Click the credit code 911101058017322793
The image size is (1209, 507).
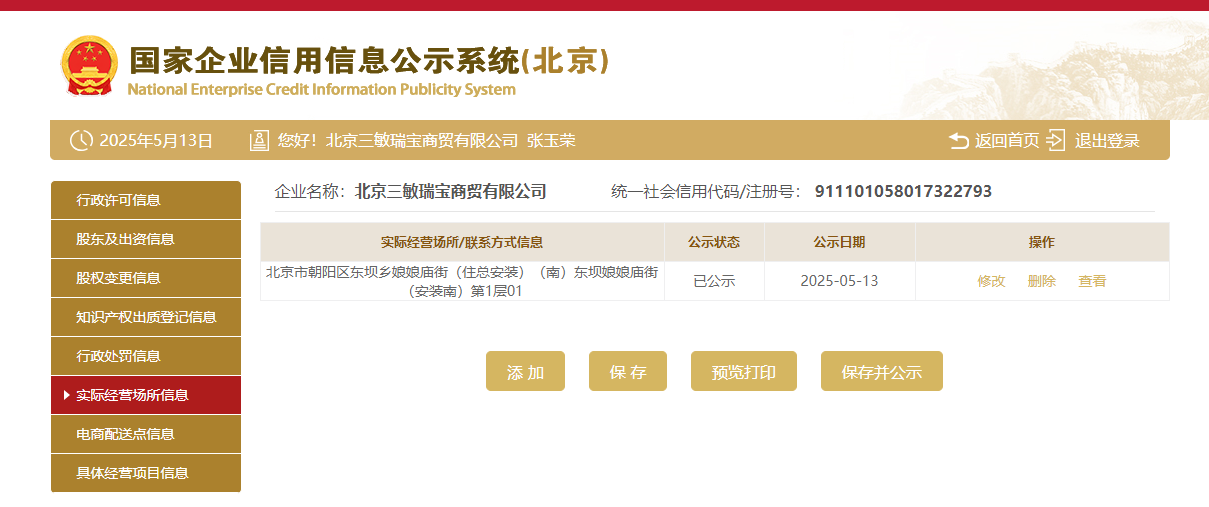(904, 192)
